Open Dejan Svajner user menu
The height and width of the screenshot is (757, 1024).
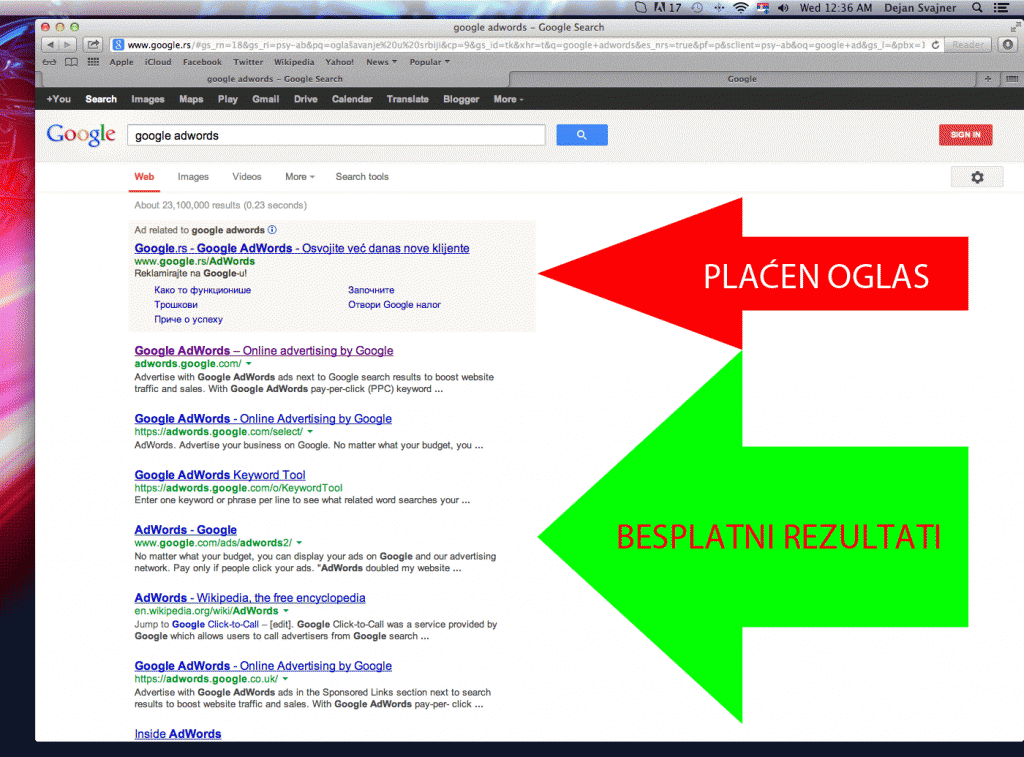(x=920, y=8)
